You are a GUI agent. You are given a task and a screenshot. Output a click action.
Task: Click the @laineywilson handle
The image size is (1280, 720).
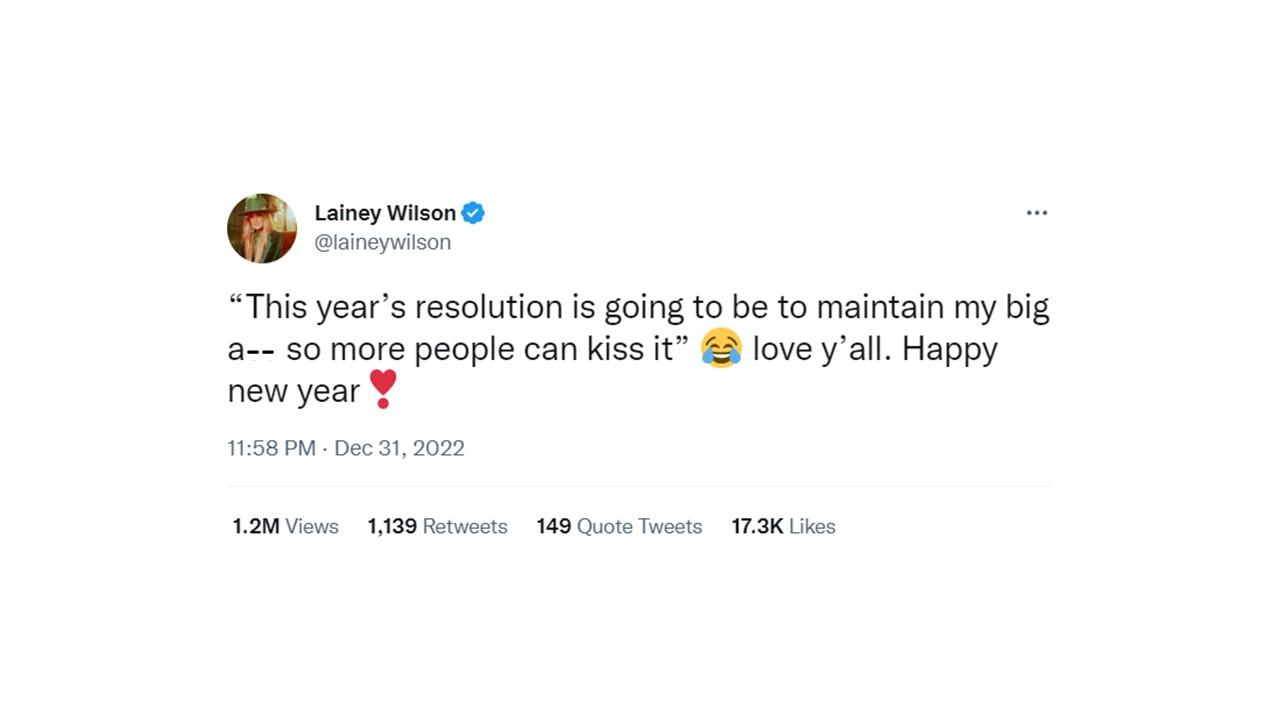click(383, 242)
